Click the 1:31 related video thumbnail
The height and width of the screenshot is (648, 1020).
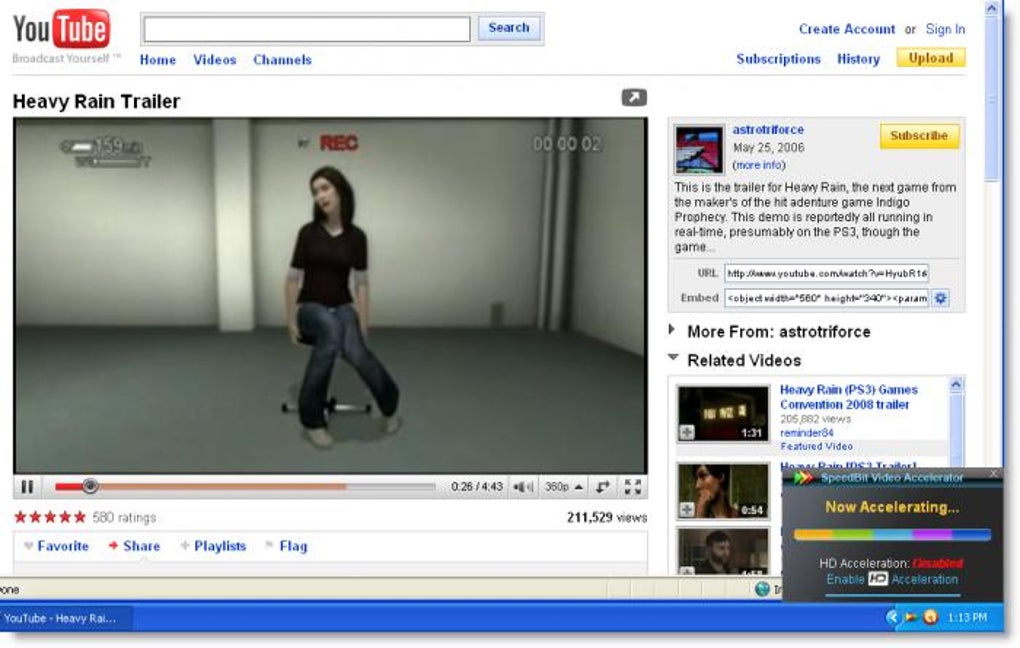723,414
